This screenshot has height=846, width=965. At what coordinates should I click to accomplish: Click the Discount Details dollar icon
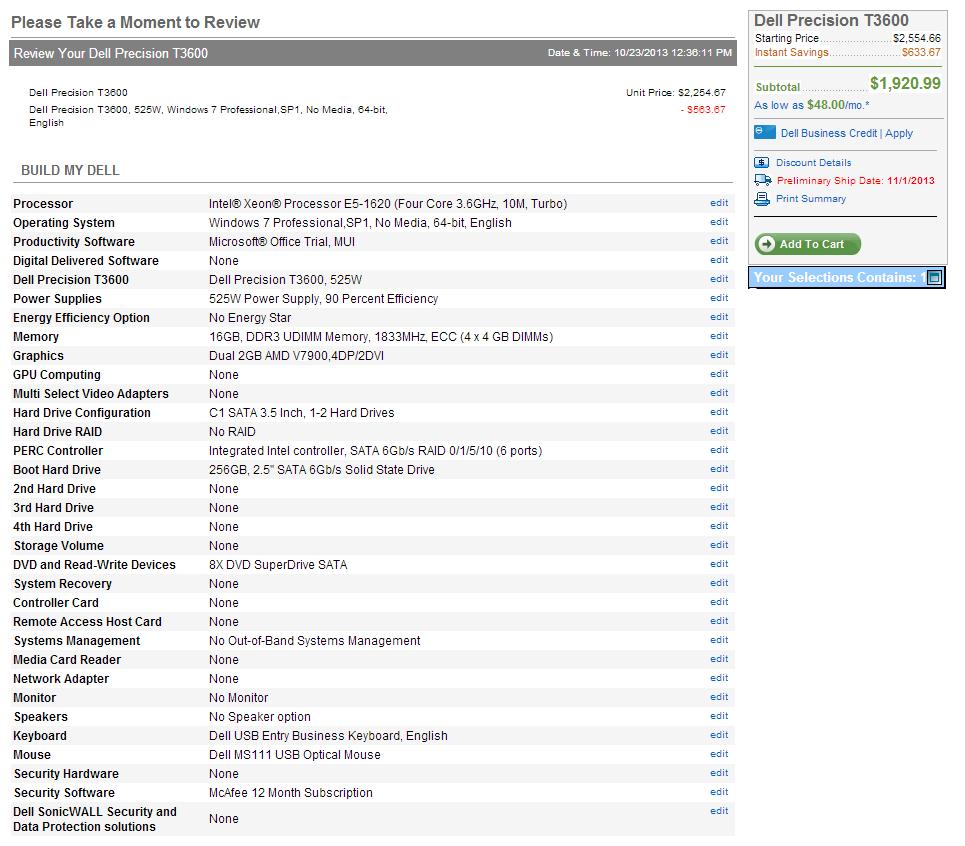[x=761, y=162]
